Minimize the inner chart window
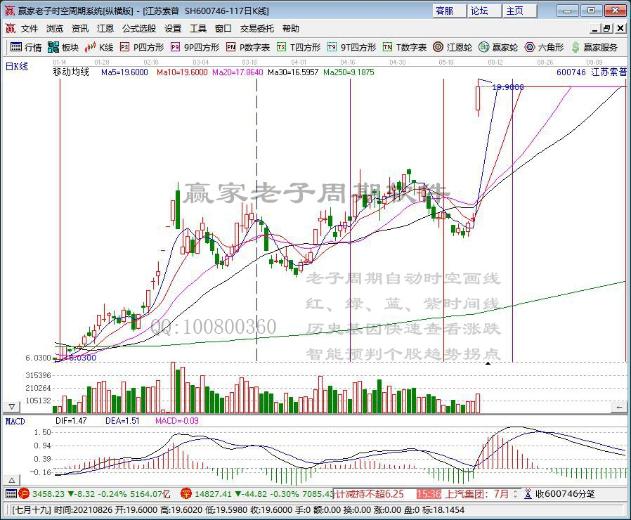 click(595, 28)
